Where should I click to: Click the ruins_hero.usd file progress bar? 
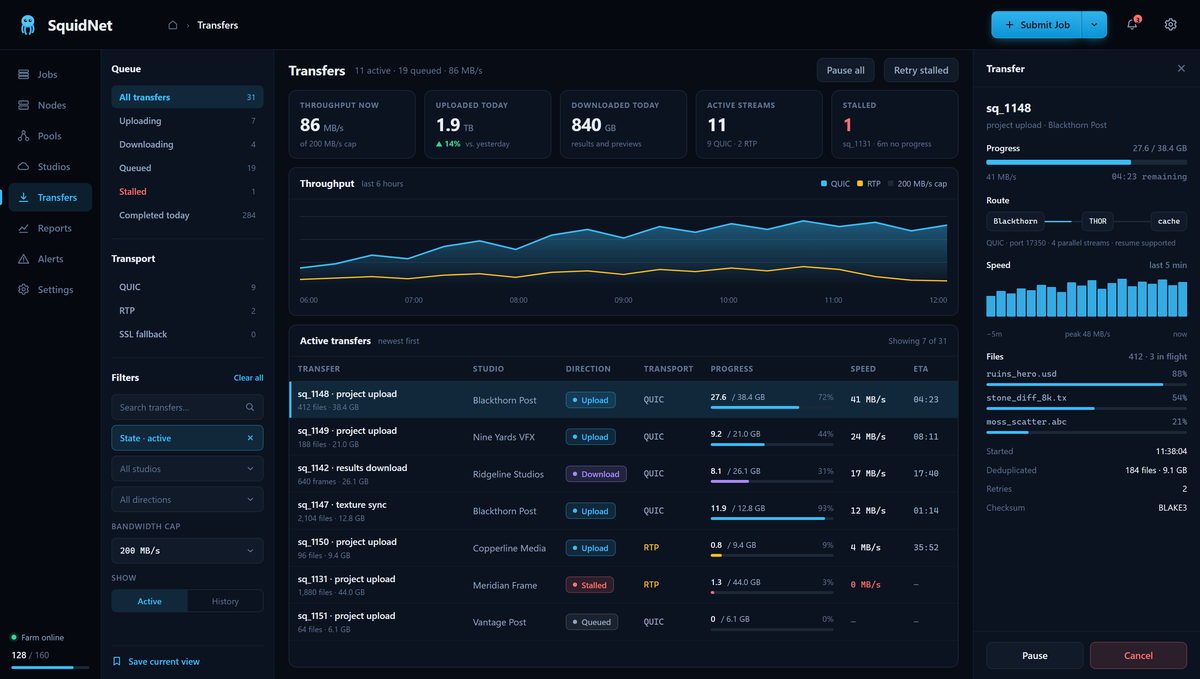(x=1087, y=384)
